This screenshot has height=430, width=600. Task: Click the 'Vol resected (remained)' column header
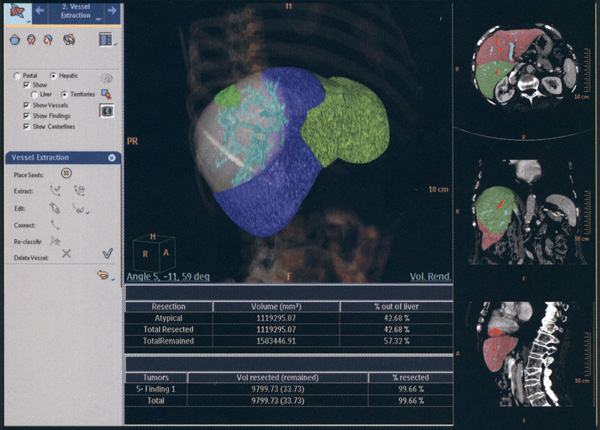click(277, 378)
